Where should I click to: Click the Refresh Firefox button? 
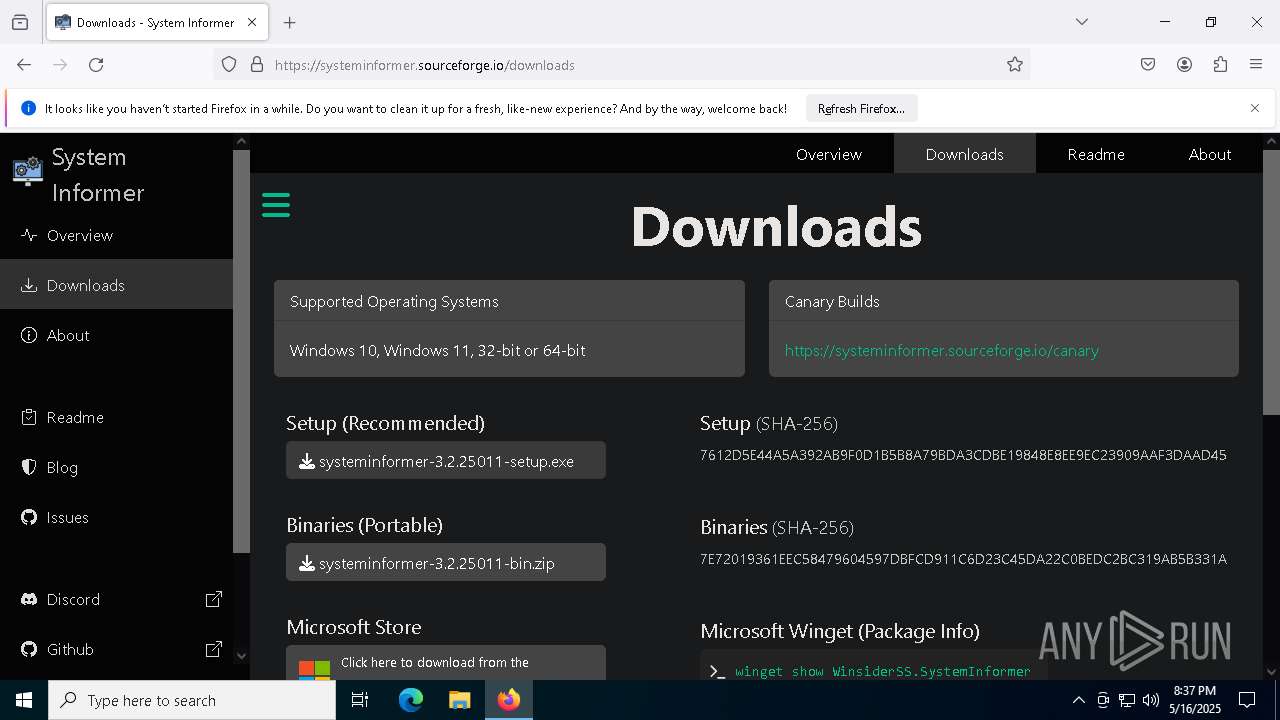coord(861,108)
